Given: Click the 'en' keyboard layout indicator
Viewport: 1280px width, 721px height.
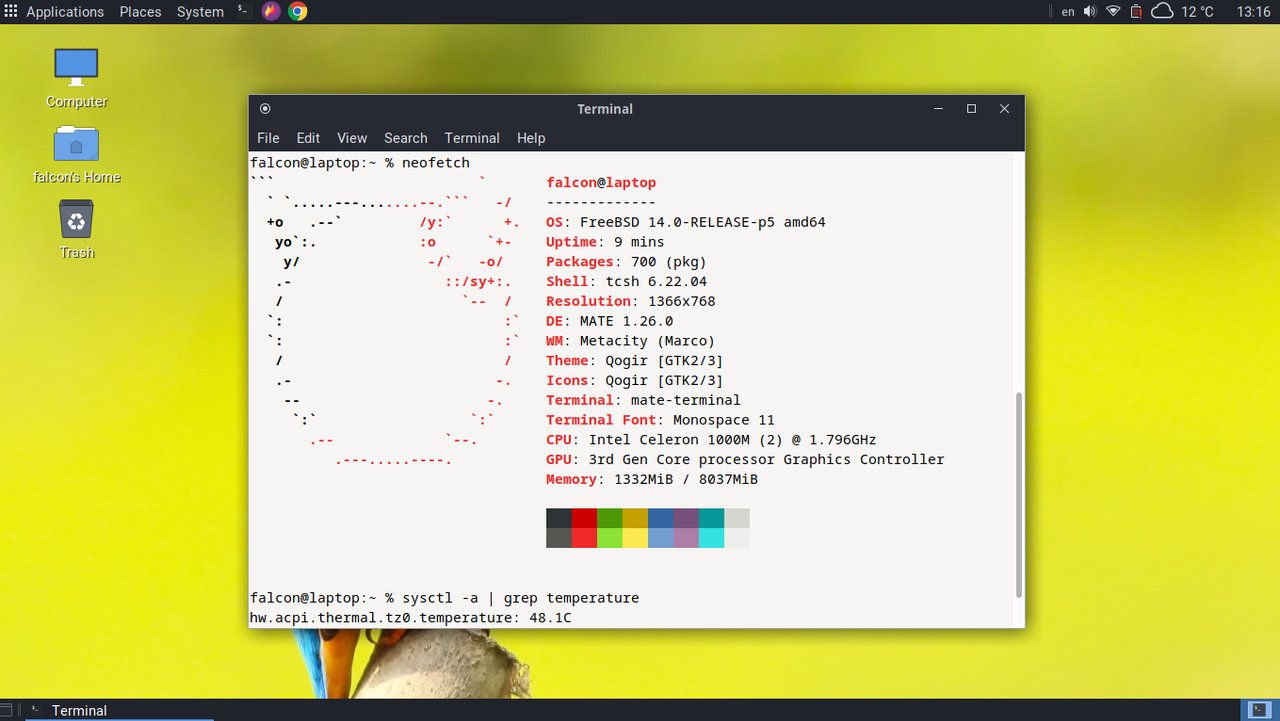Looking at the screenshot, I should point(1068,12).
